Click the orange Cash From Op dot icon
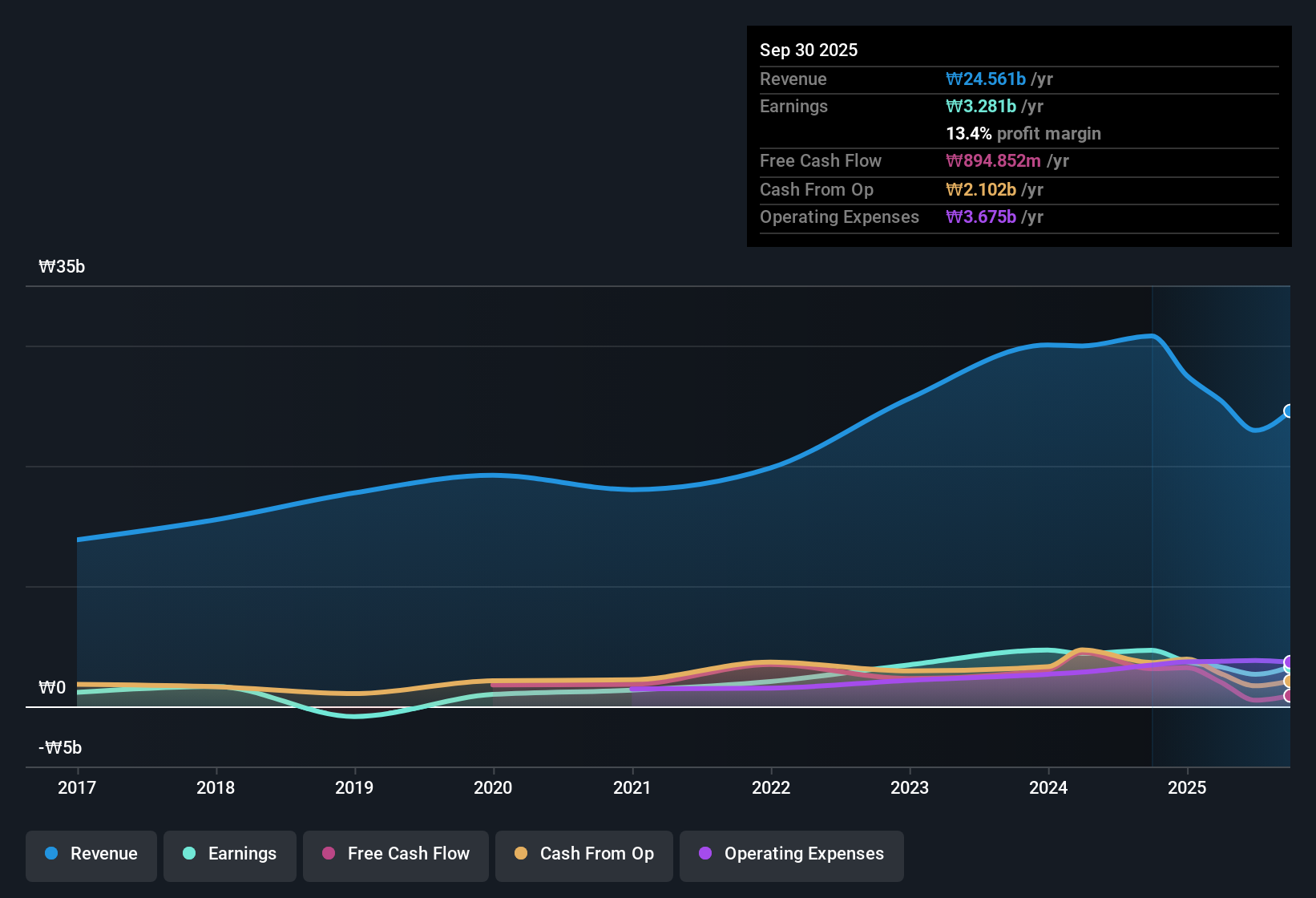 point(521,854)
